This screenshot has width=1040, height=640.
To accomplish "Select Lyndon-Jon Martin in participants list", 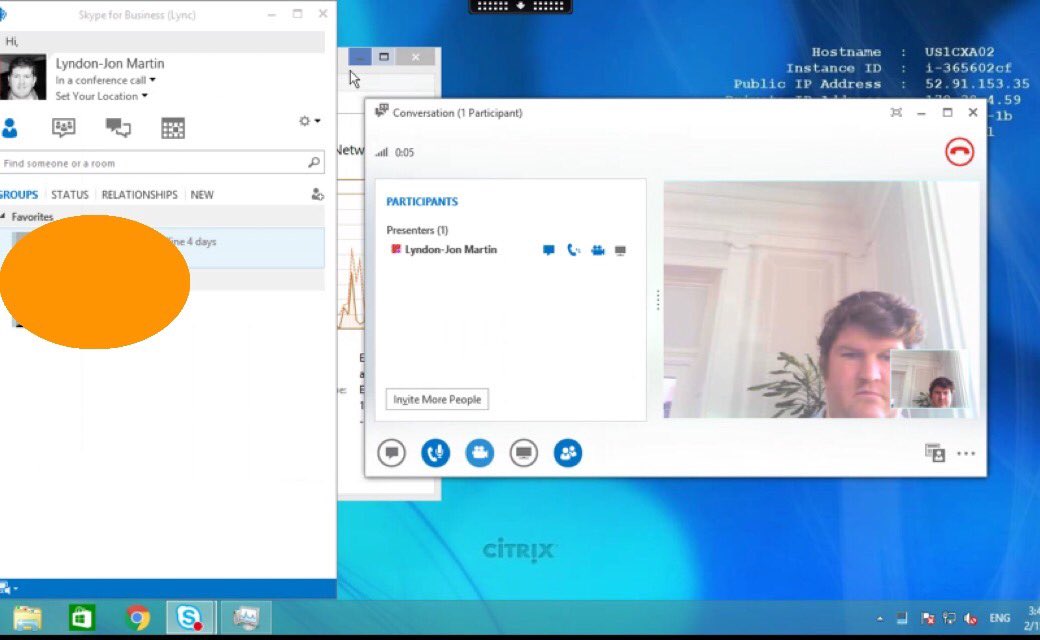I will click(x=451, y=249).
